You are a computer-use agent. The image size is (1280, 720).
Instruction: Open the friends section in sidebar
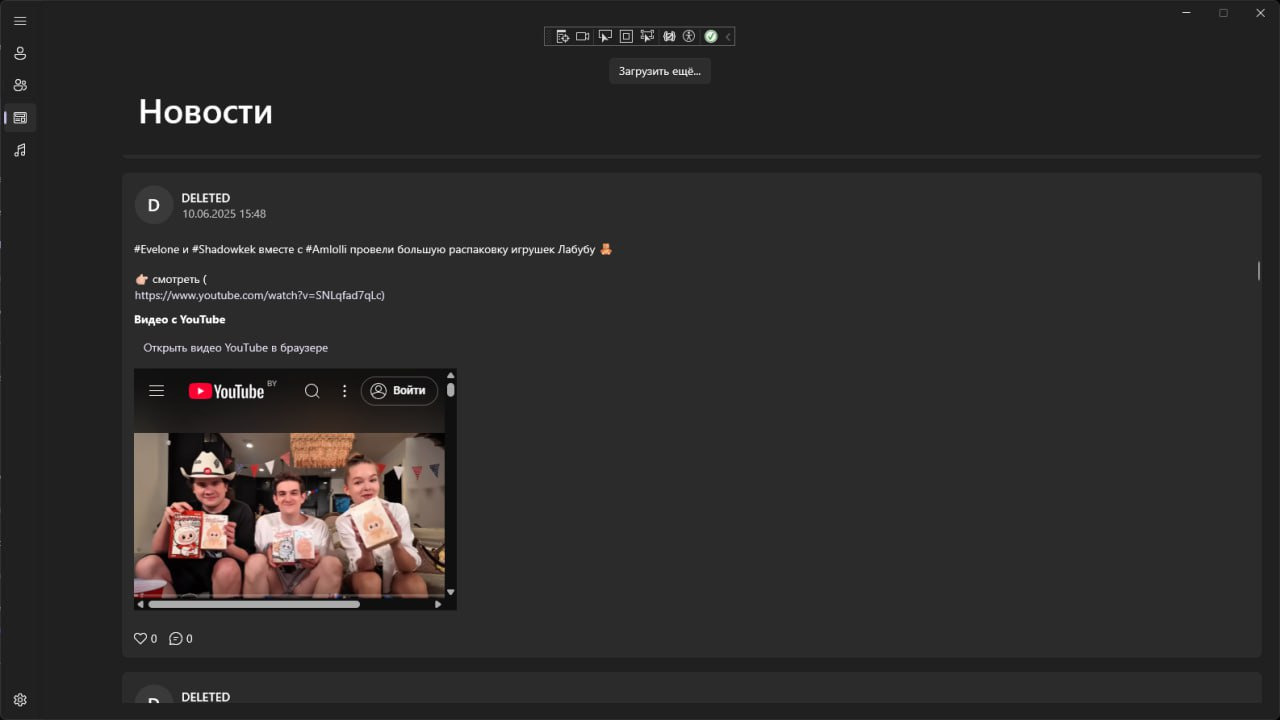(20, 85)
